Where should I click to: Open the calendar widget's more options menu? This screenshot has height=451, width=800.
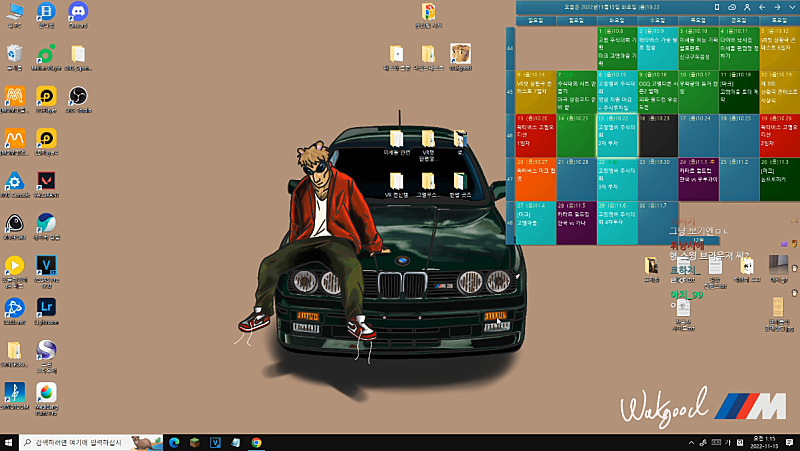point(790,7)
